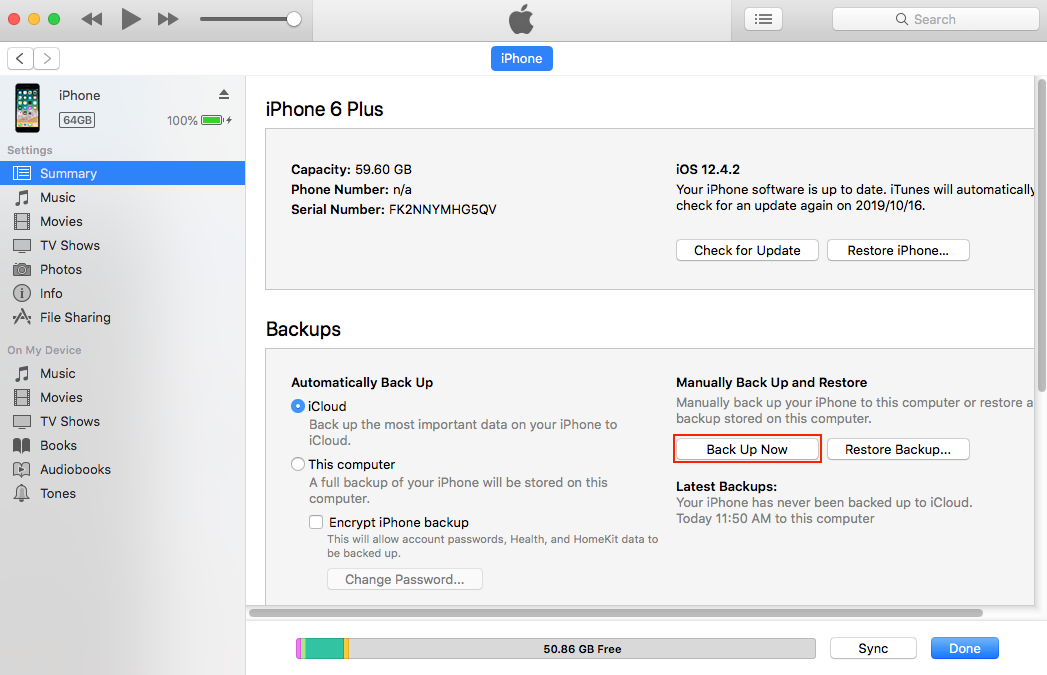Click the Apple logo in the toolbar
1047x675 pixels.
521,19
